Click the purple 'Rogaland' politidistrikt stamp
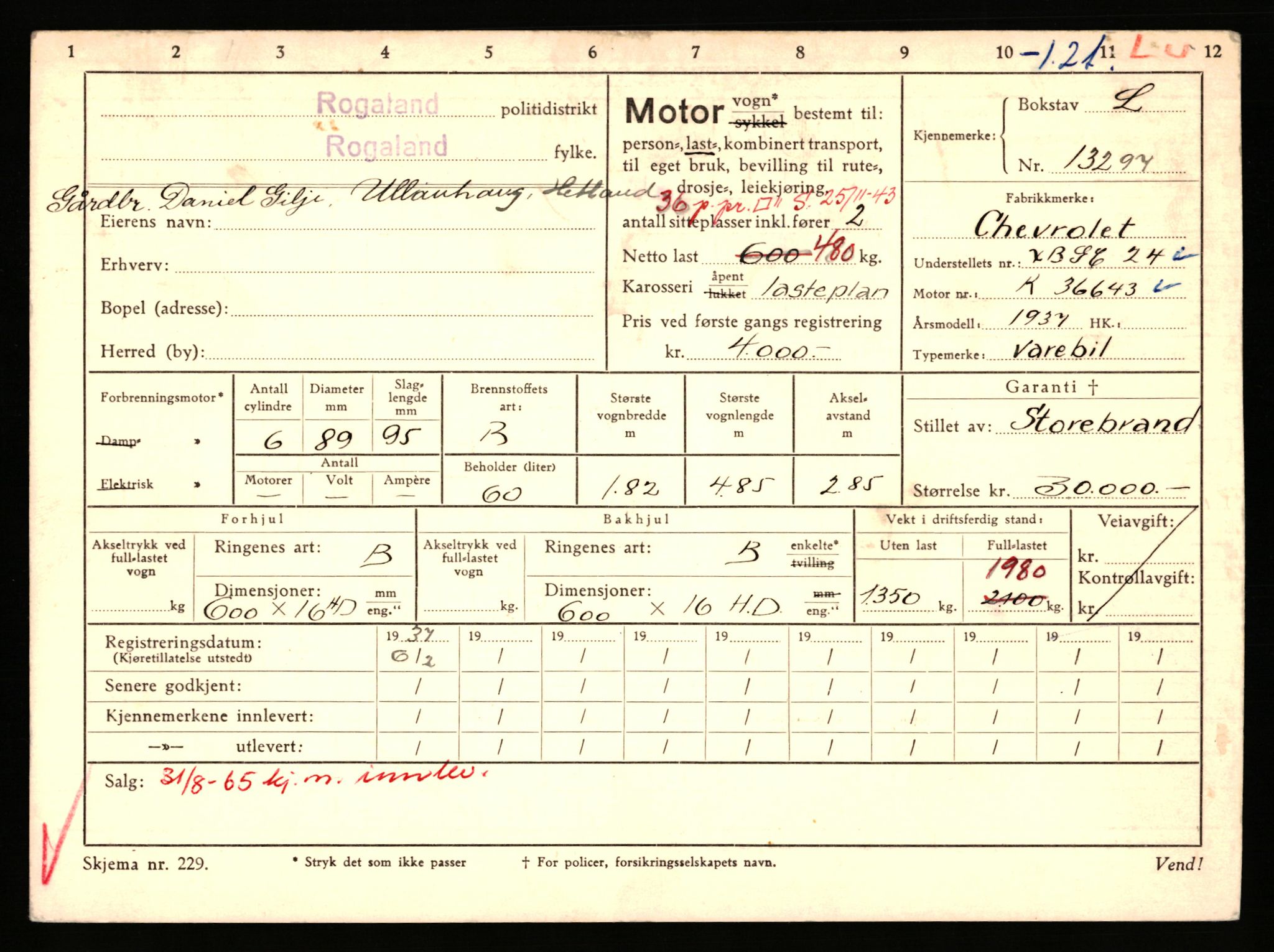The image size is (1274, 952). click(378, 104)
